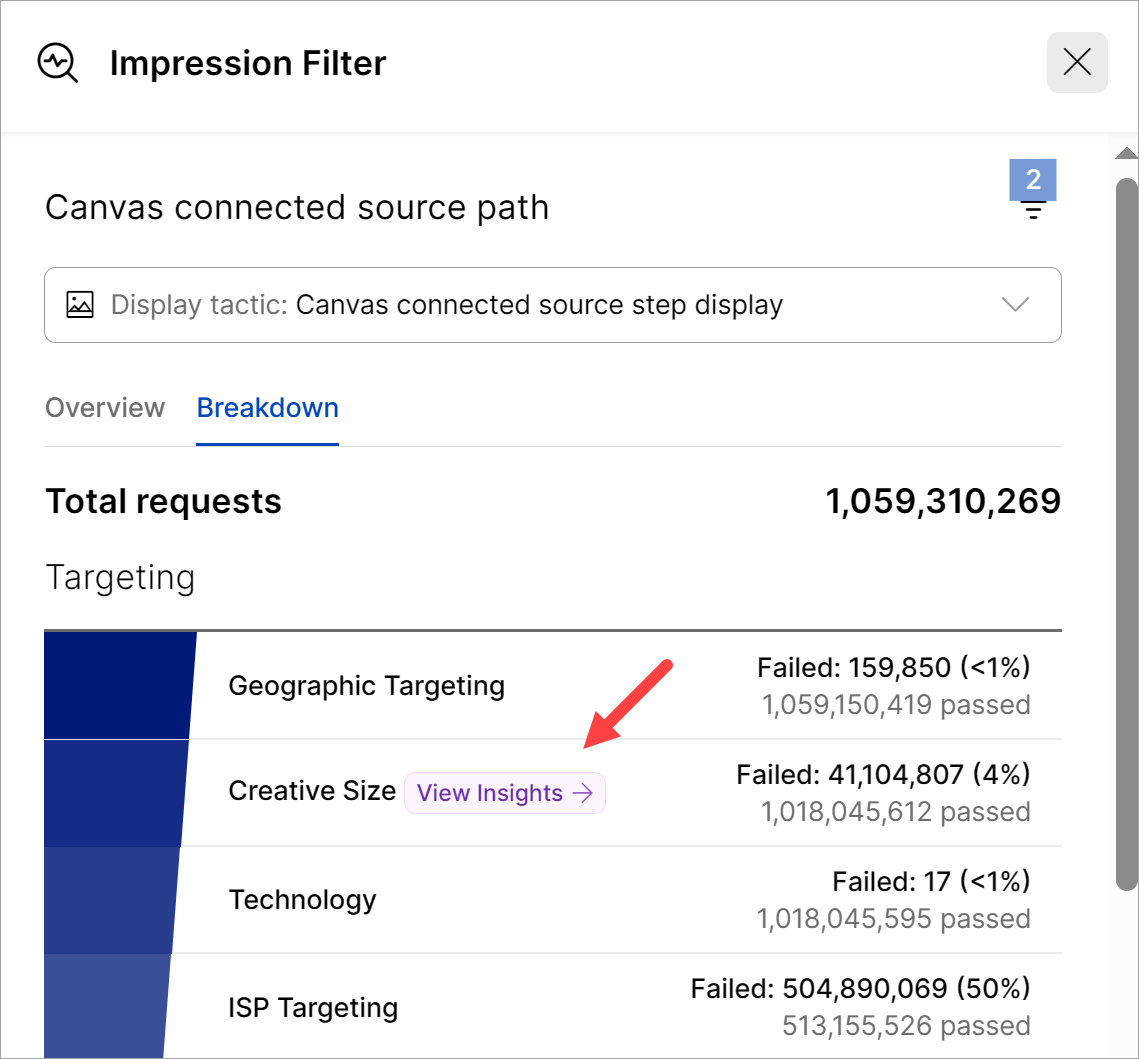Image resolution: width=1139 pixels, height=1059 pixels.
Task: Click the display tactic image icon
Action: click(80, 305)
